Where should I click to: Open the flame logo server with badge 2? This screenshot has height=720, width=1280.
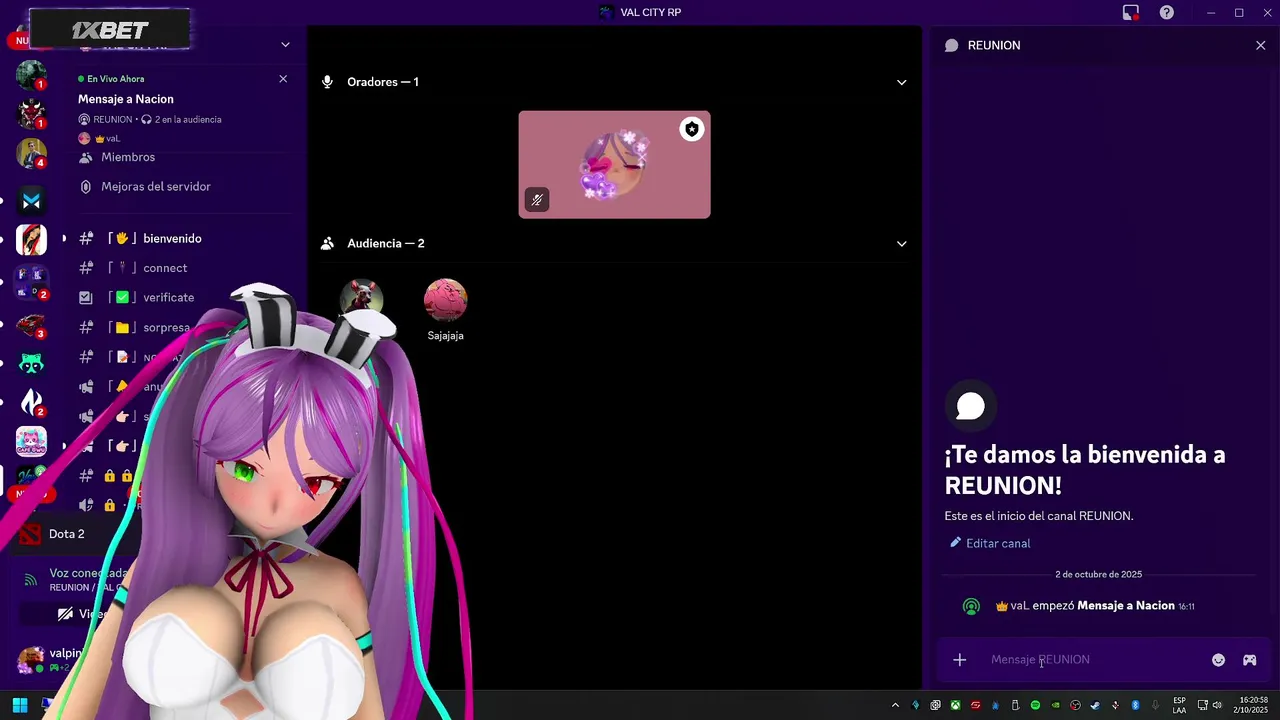pyautogui.click(x=31, y=402)
